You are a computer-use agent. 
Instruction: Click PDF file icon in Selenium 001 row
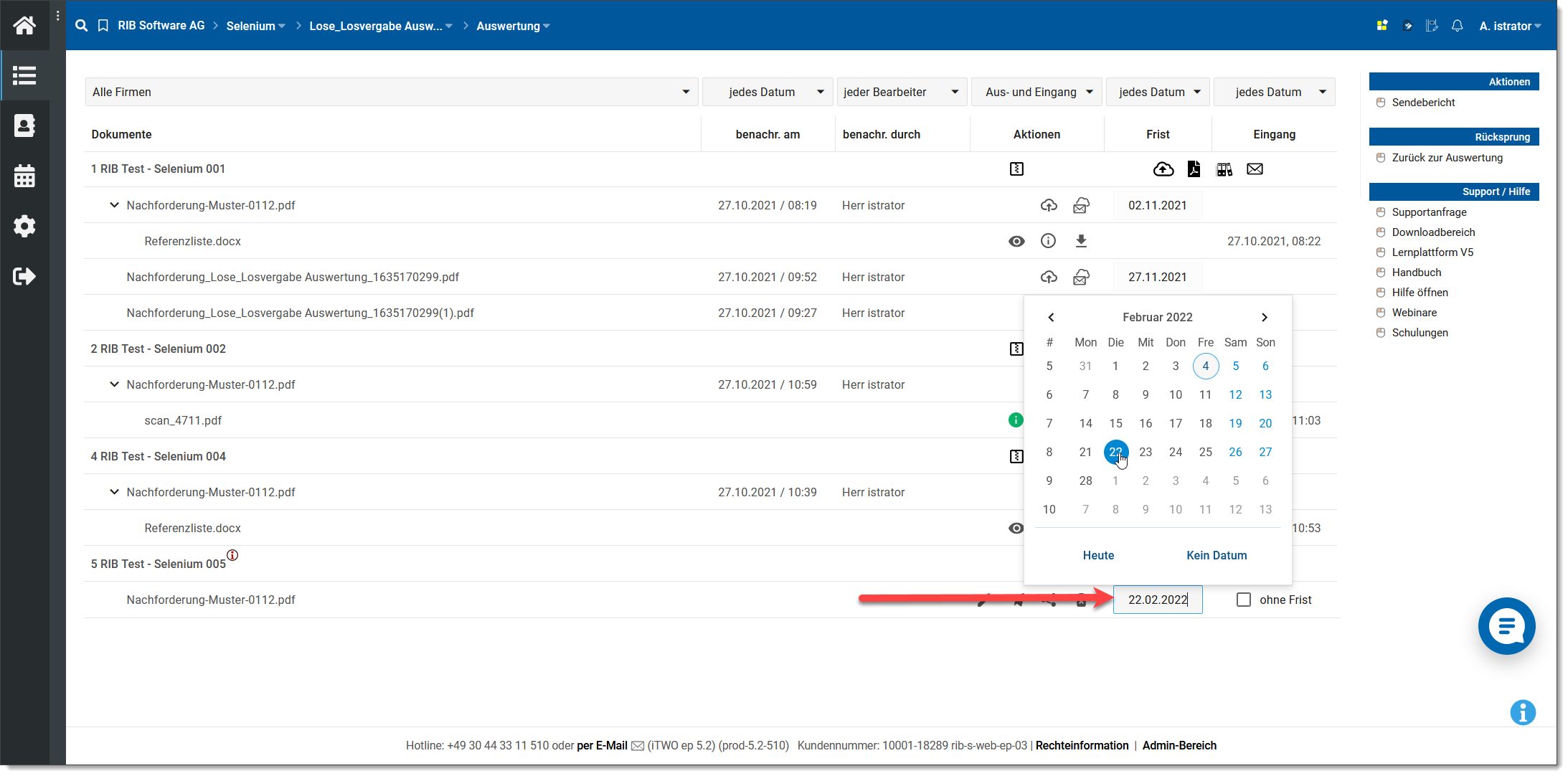[x=1194, y=169]
